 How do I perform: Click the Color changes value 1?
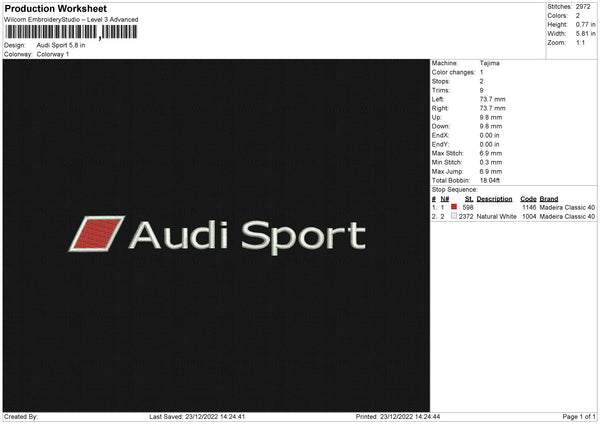[x=481, y=72]
